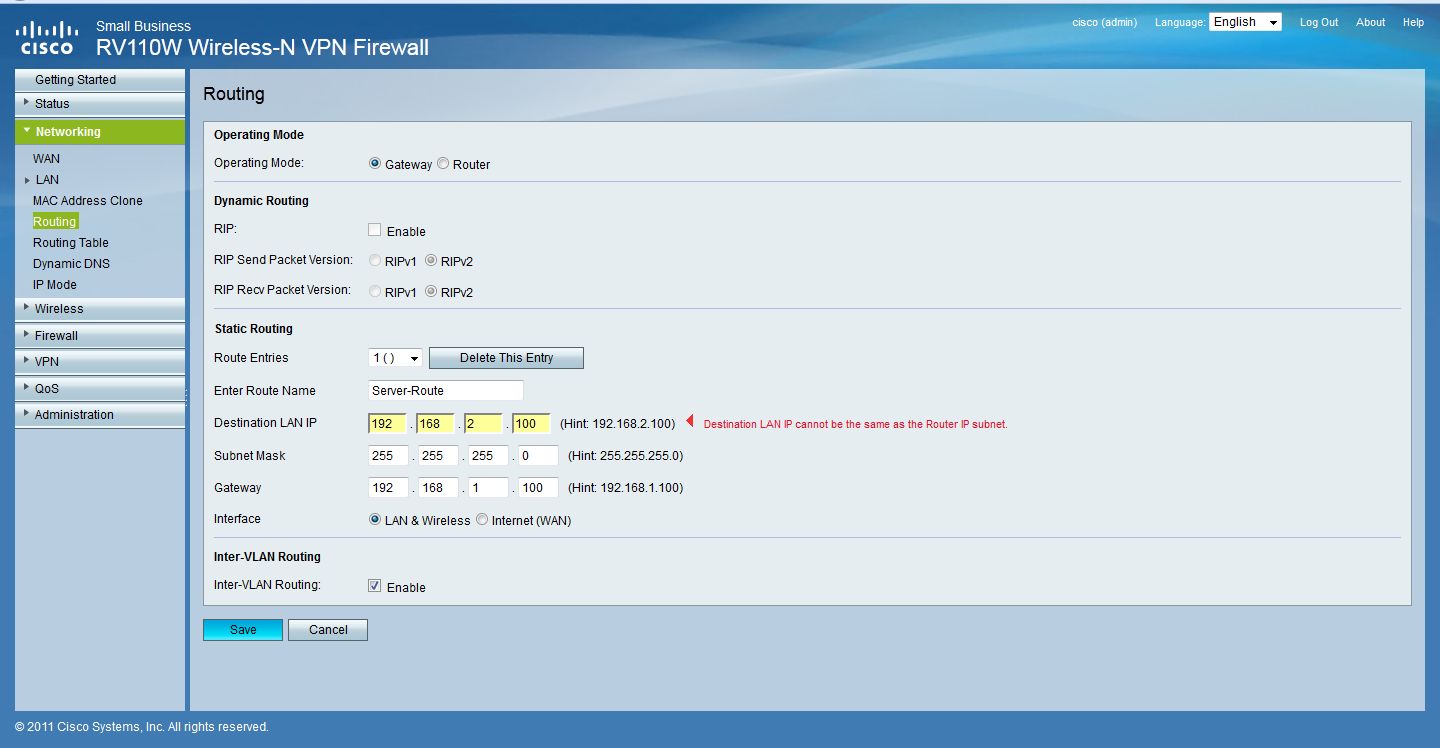Click third octet of Destination LAN IP
The height and width of the screenshot is (748, 1440).
point(483,423)
